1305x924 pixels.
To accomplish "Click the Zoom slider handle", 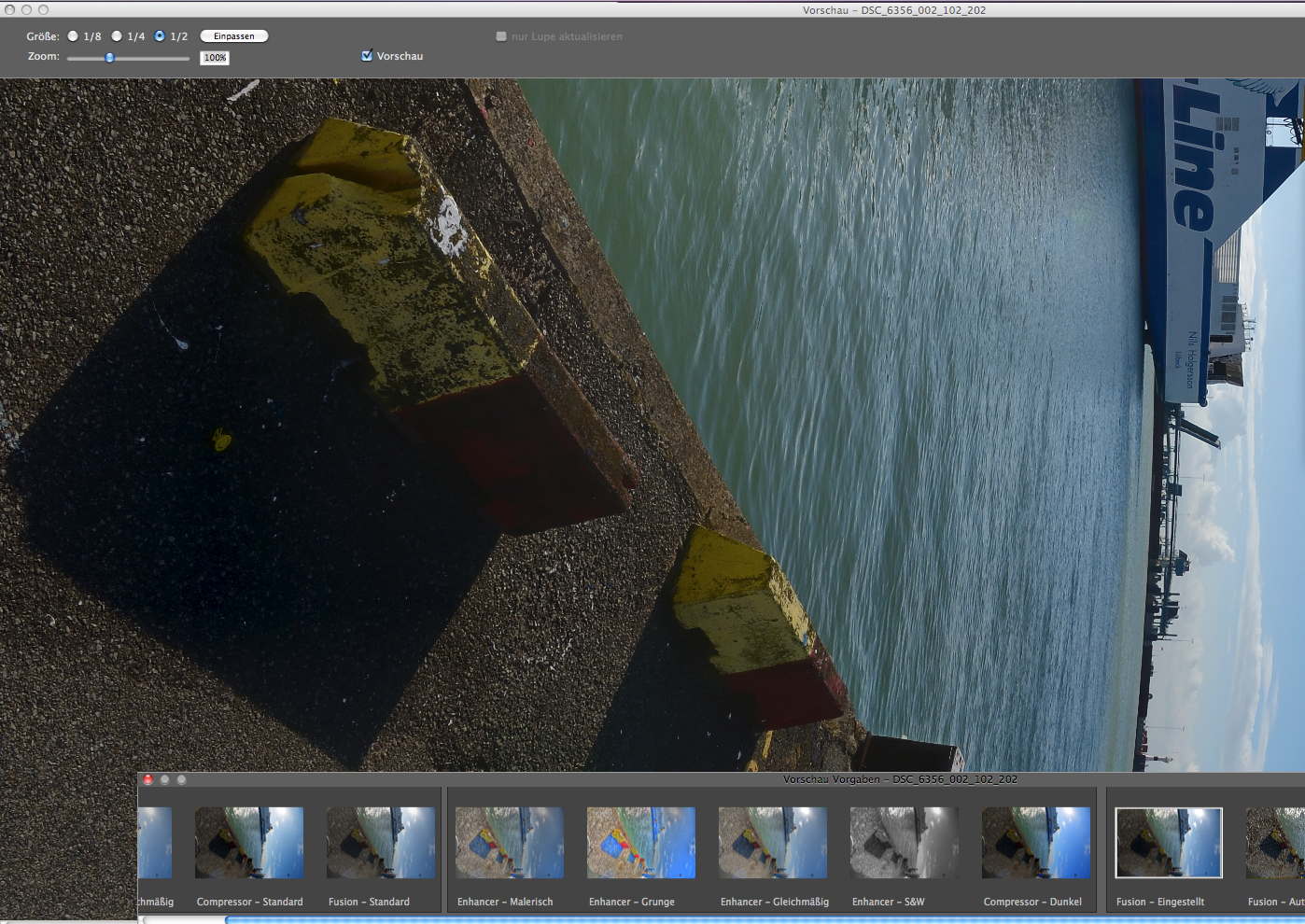I will pos(109,58).
